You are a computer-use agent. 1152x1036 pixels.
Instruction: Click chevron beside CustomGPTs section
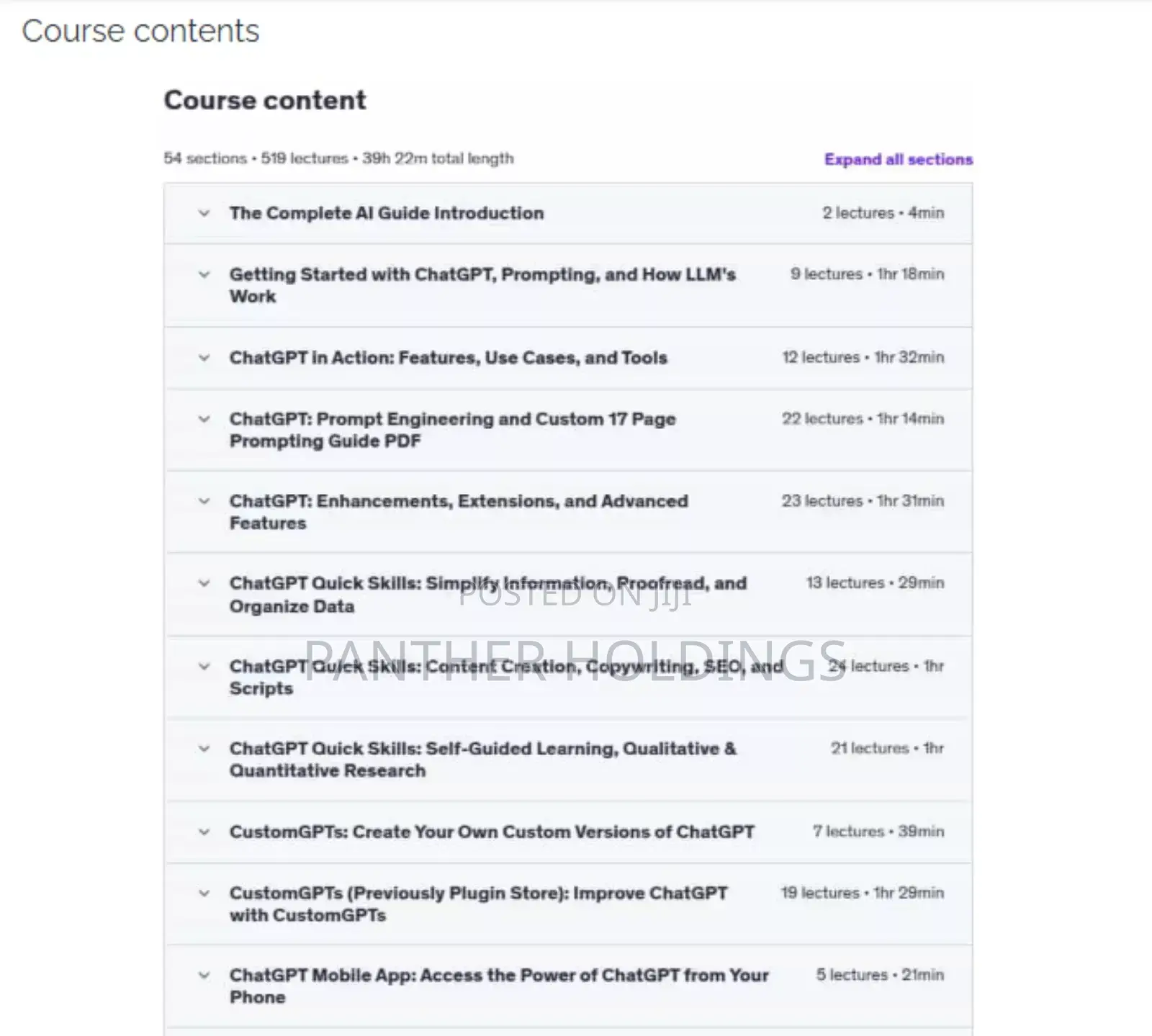pos(204,832)
